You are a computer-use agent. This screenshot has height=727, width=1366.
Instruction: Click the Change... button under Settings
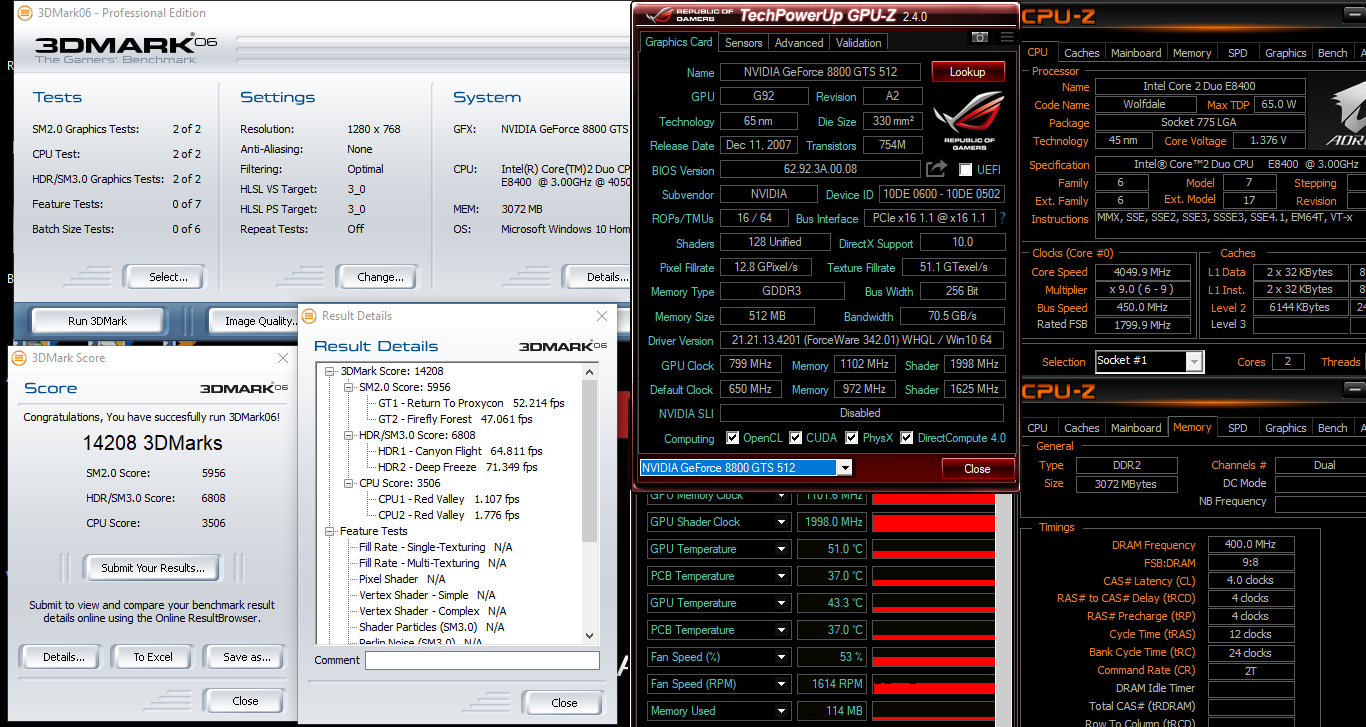(x=380, y=277)
